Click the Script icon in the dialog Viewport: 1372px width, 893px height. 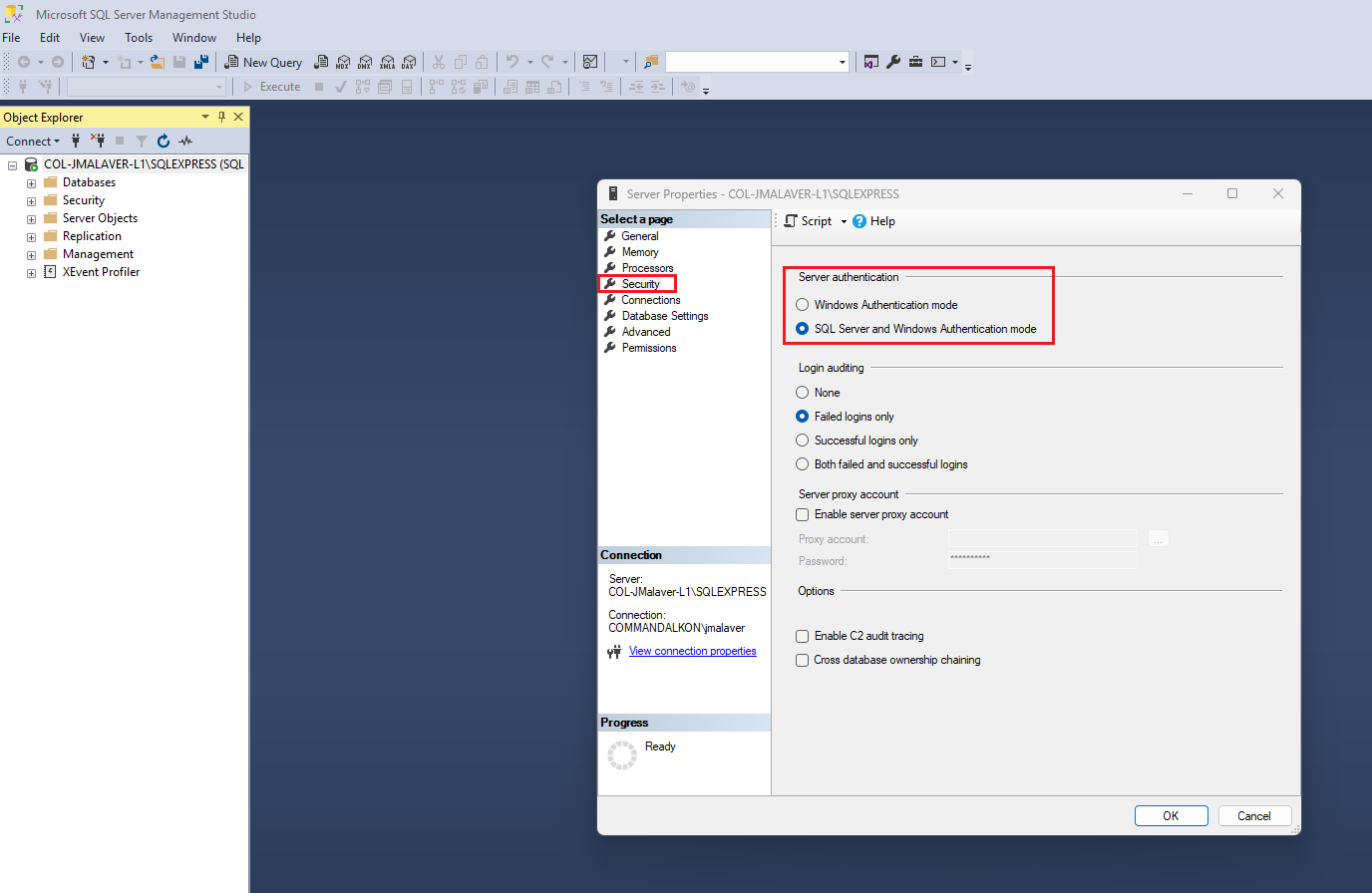click(x=791, y=221)
